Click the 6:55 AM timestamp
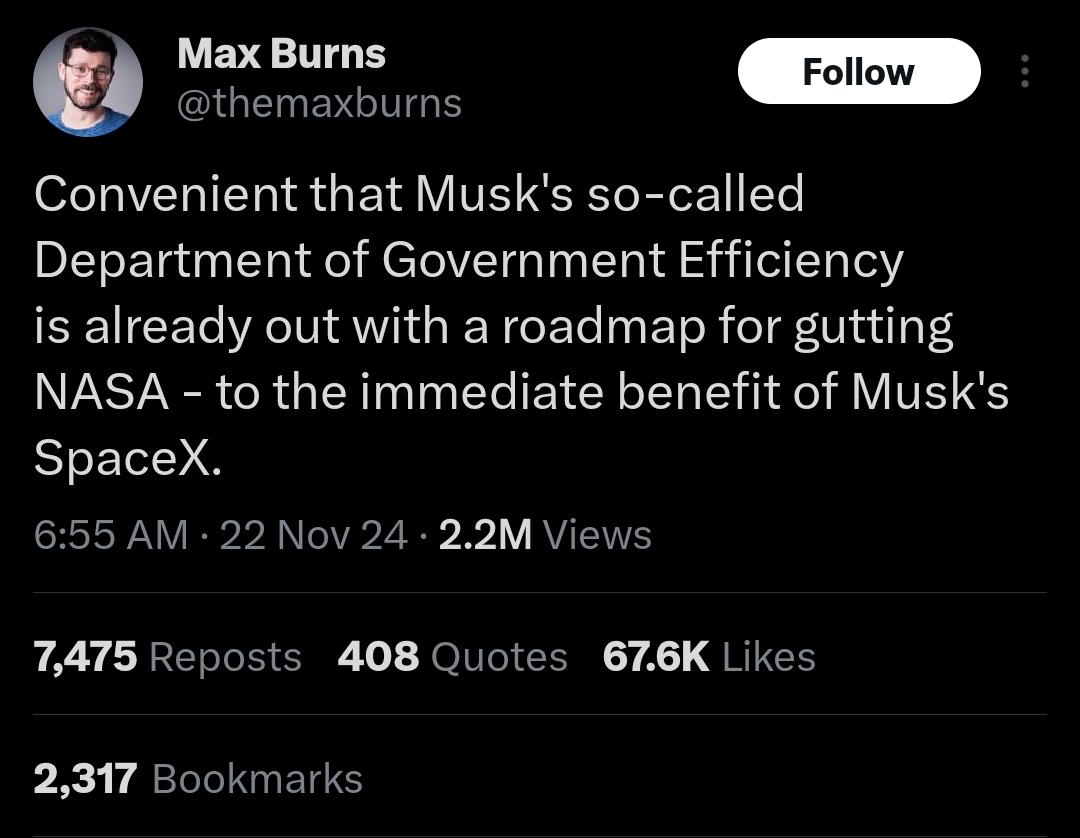This screenshot has width=1080, height=838. coord(110,535)
